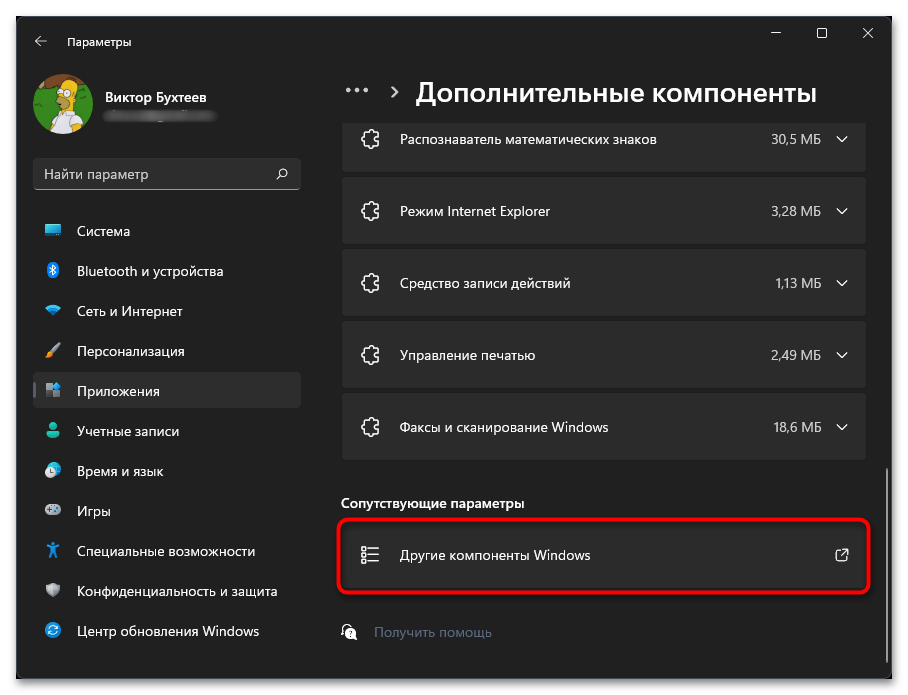Open Игры section
Viewport: 908px width, 695px height.
167,511
